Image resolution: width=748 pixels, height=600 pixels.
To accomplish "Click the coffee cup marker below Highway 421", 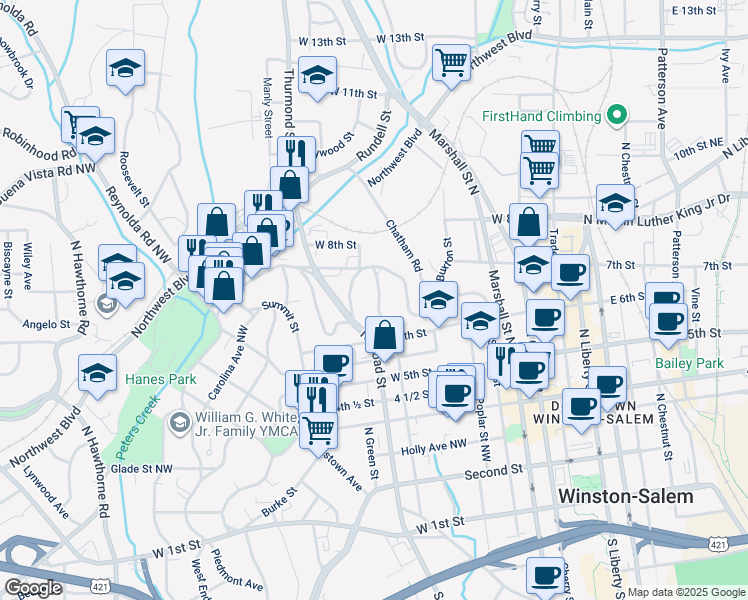I will tap(545, 578).
